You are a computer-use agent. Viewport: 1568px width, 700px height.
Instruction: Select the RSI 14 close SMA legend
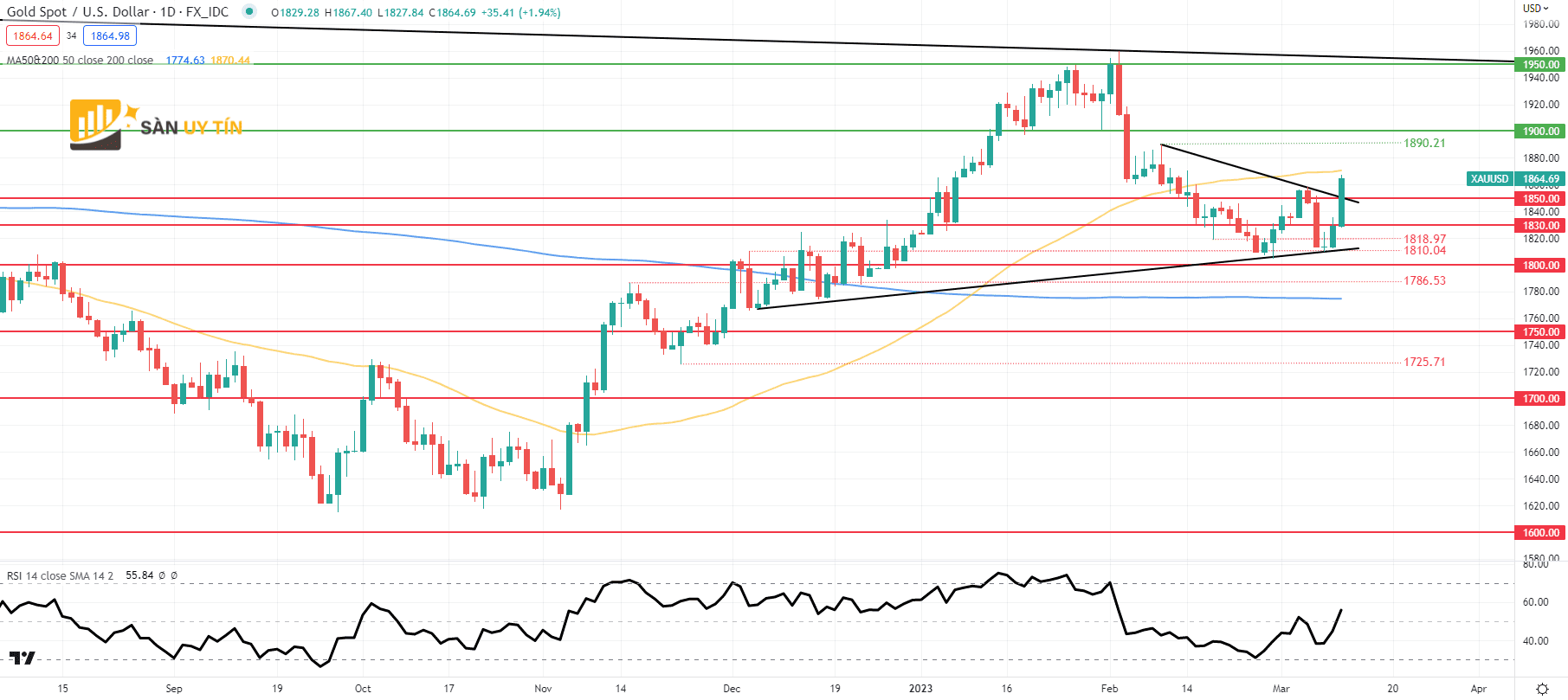pyautogui.click(x=60, y=575)
